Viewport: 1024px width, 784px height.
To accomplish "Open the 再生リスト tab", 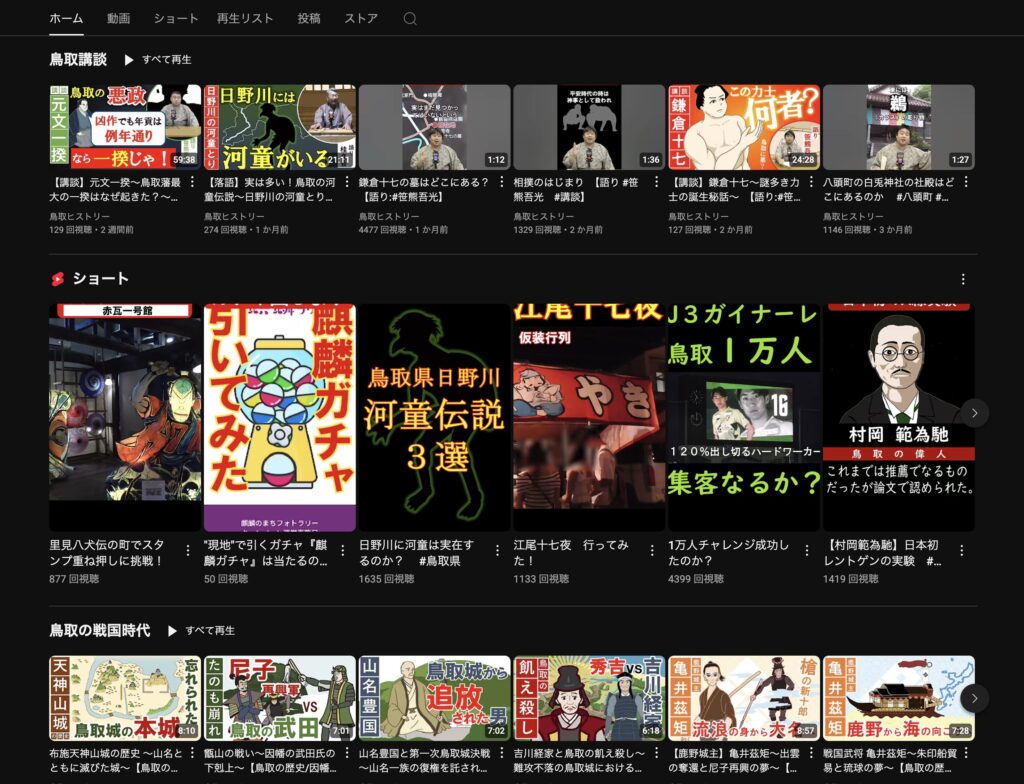I will tap(244, 18).
